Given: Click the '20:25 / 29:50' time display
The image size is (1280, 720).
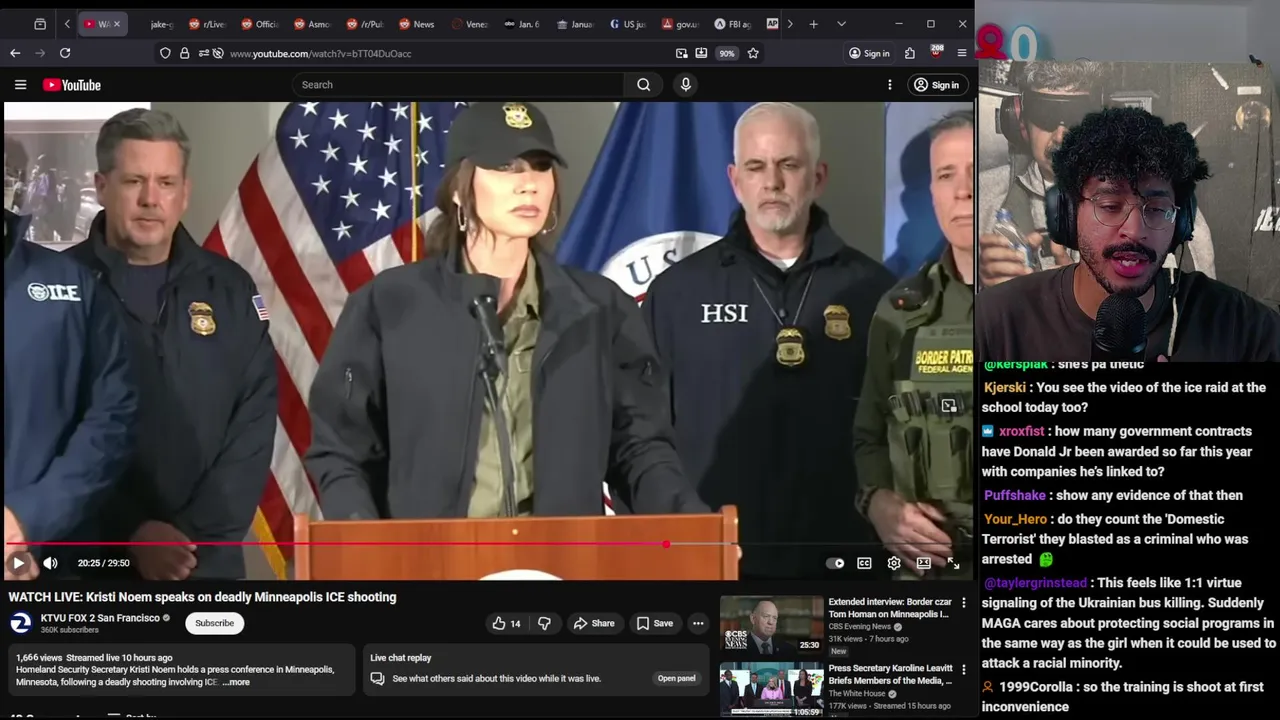Looking at the screenshot, I should (104, 563).
